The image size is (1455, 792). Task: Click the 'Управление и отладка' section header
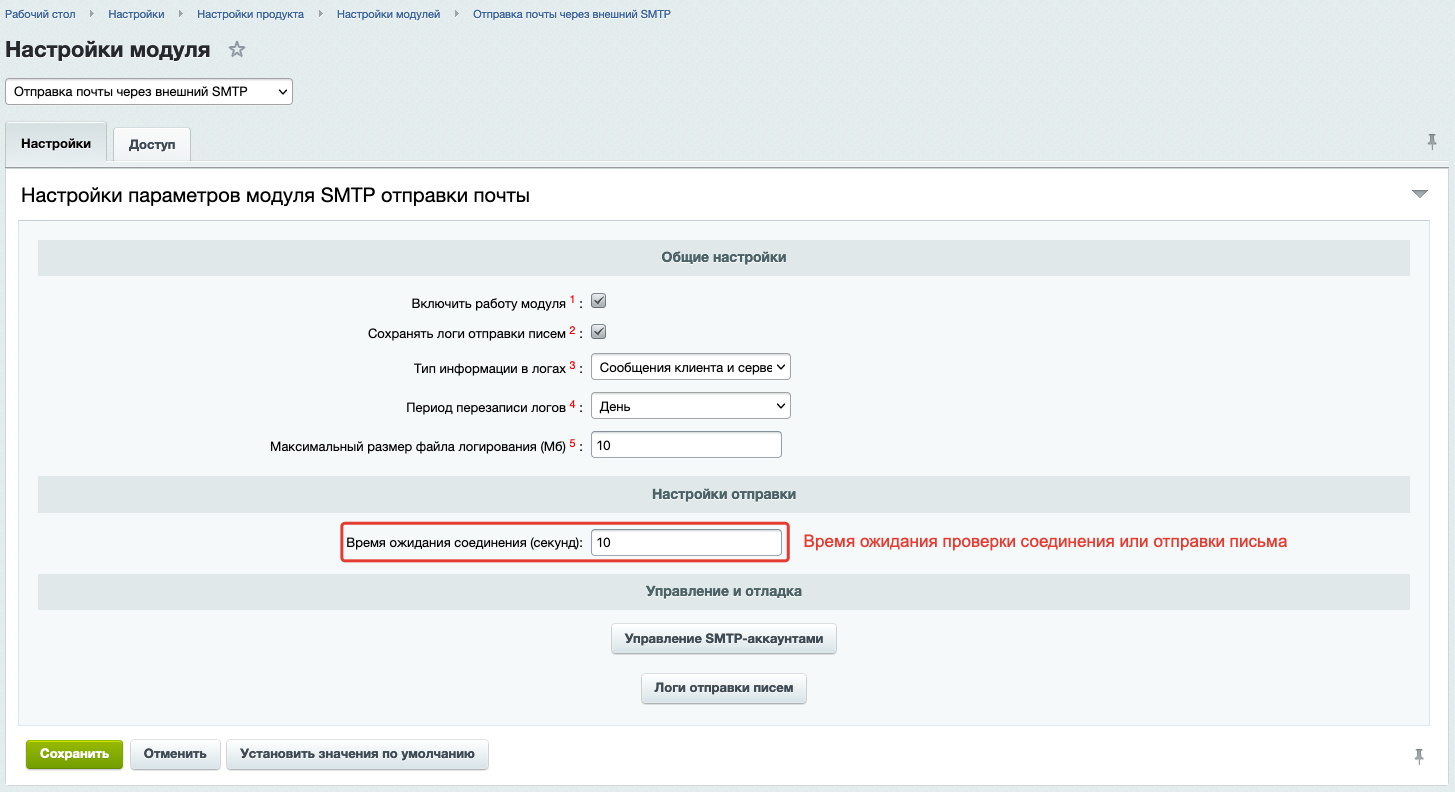point(724,591)
